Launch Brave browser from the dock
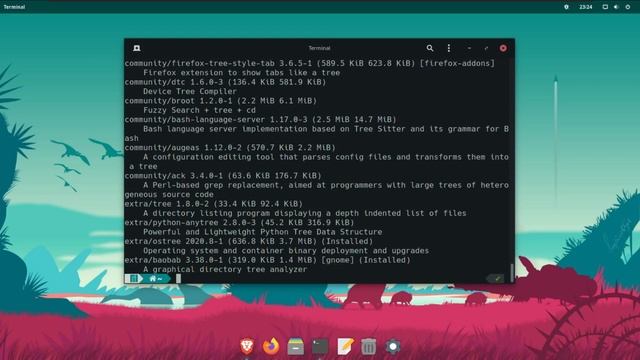Viewport: 640px width, 360px height. click(247, 346)
